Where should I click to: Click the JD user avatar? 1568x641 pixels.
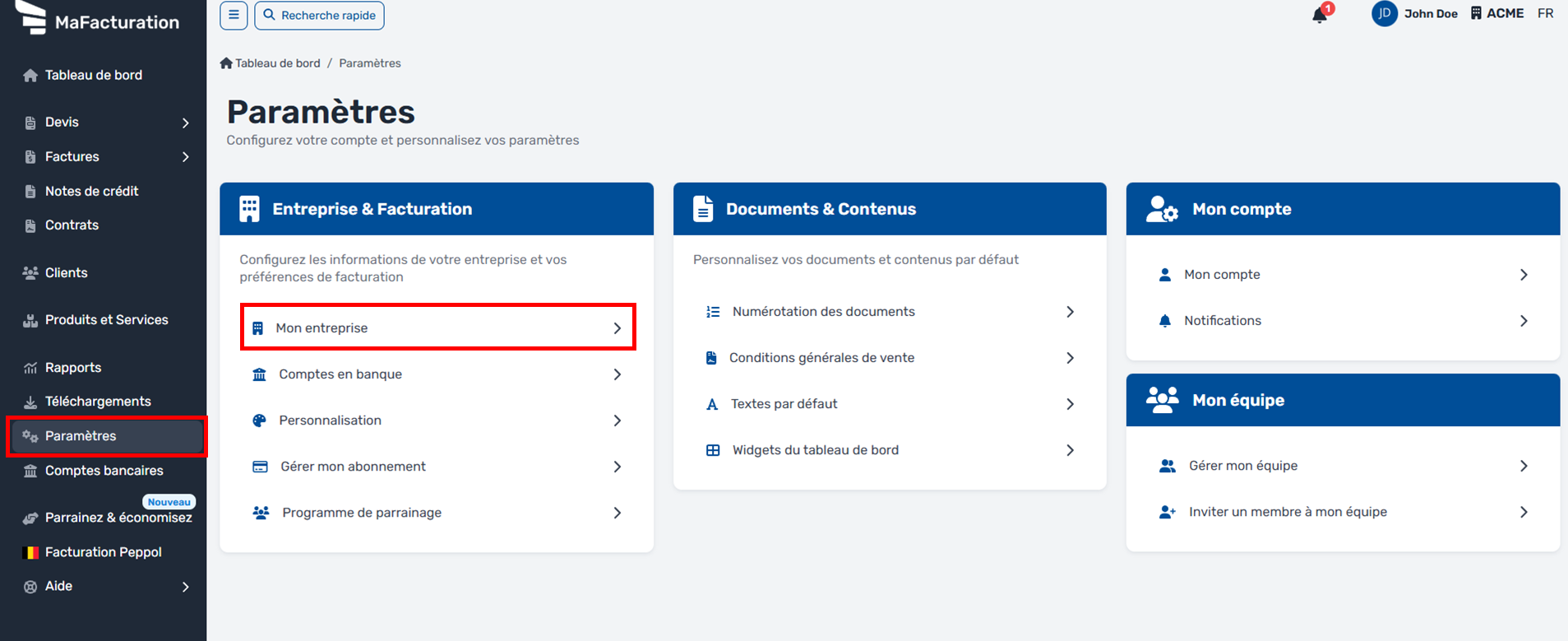click(1384, 13)
